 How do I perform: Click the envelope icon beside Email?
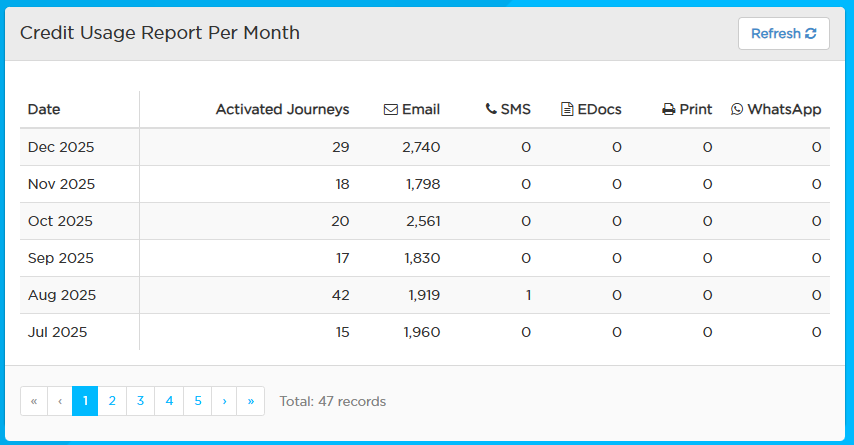[x=391, y=109]
